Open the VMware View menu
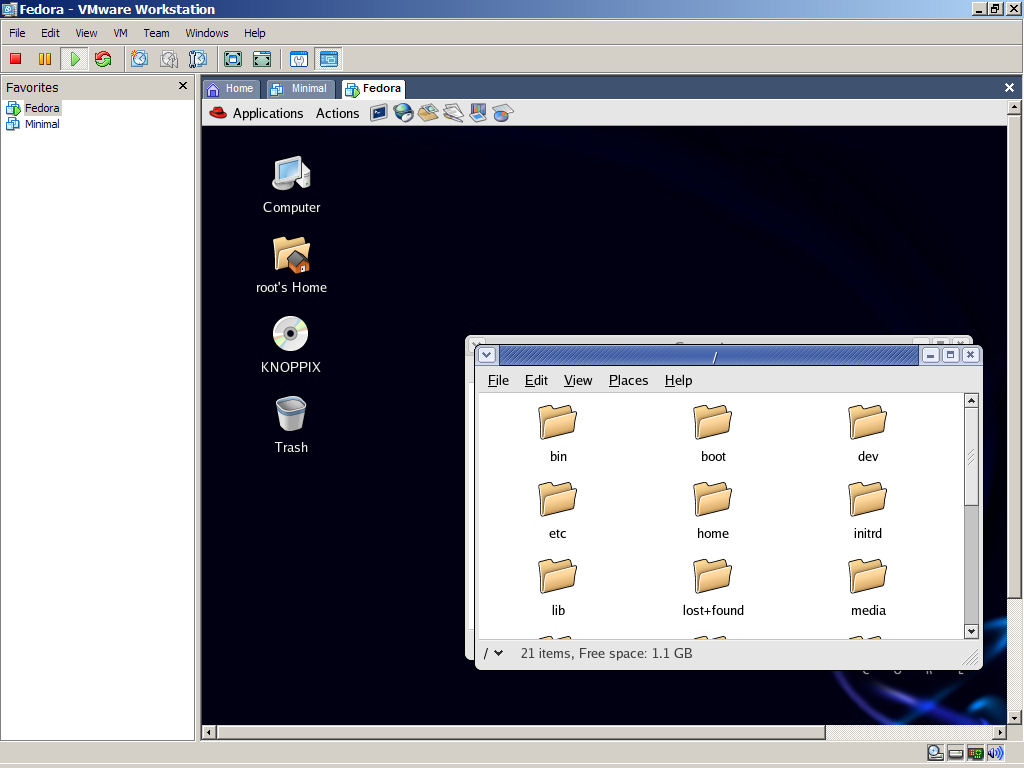The width and height of the screenshot is (1024, 768). click(x=86, y=33)
